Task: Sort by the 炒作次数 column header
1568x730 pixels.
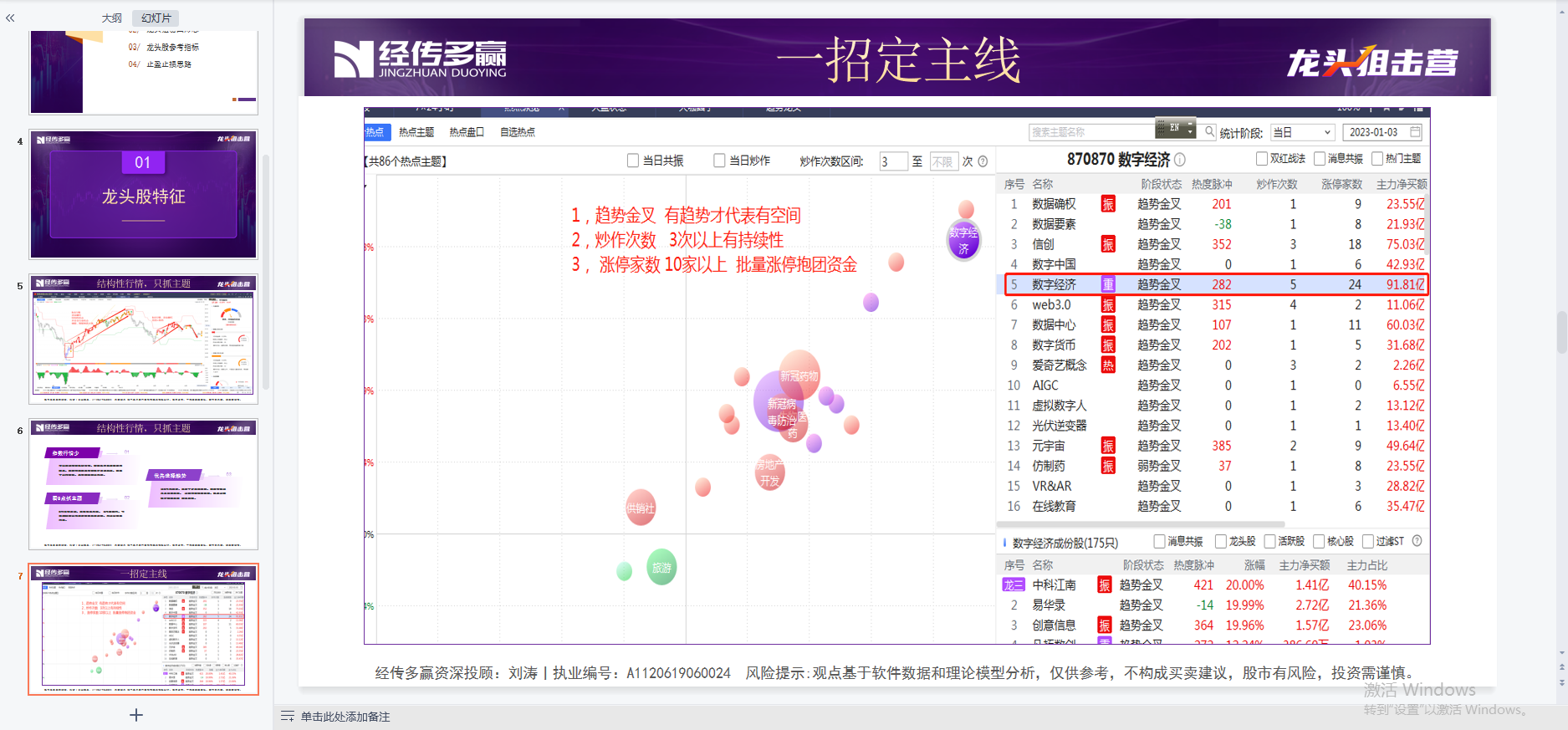Action: [x=1277, y=184]
